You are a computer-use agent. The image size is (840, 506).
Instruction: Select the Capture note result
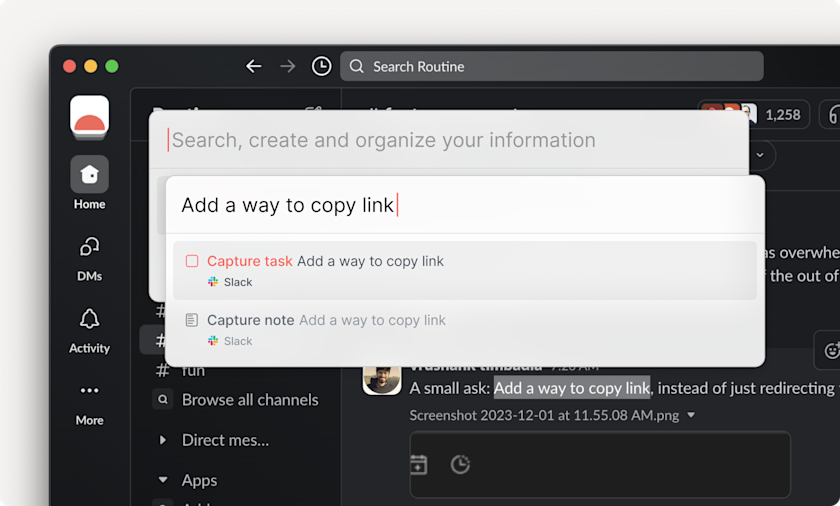point(465,330)
